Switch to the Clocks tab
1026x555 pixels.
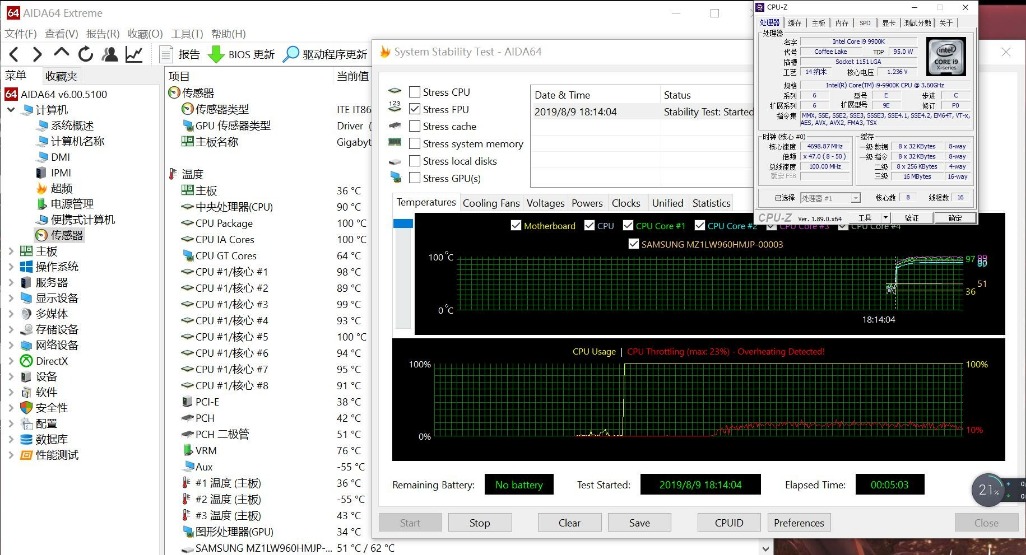click(x=626, y=203)
